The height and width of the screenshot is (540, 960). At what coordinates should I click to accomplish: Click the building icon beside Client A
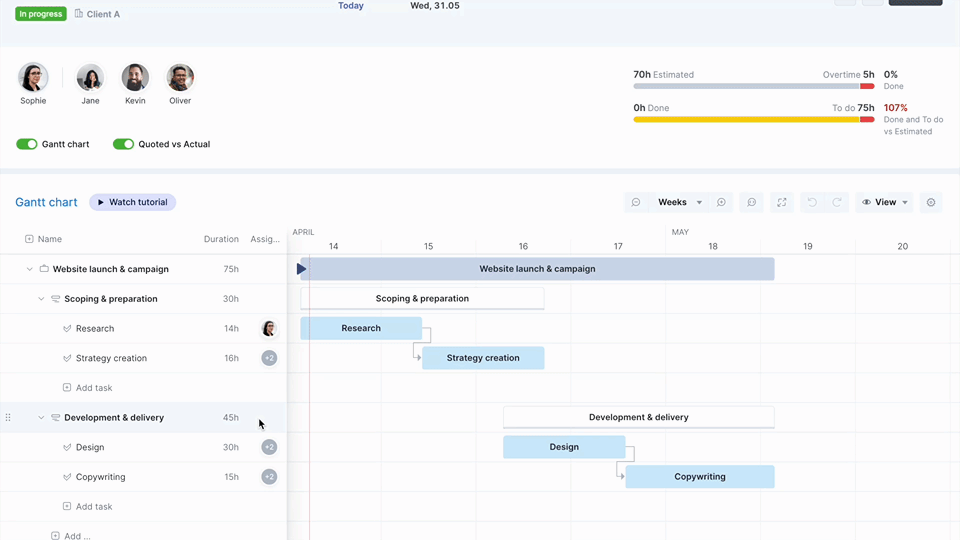point(79,13)
